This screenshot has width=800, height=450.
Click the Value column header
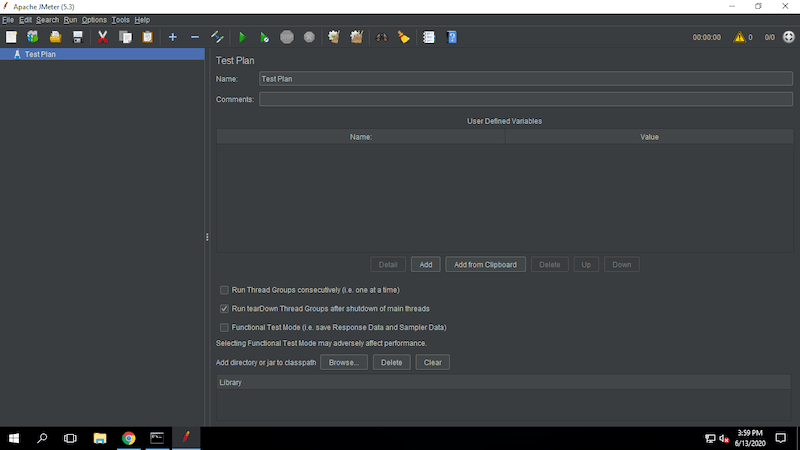click(649, 137)
